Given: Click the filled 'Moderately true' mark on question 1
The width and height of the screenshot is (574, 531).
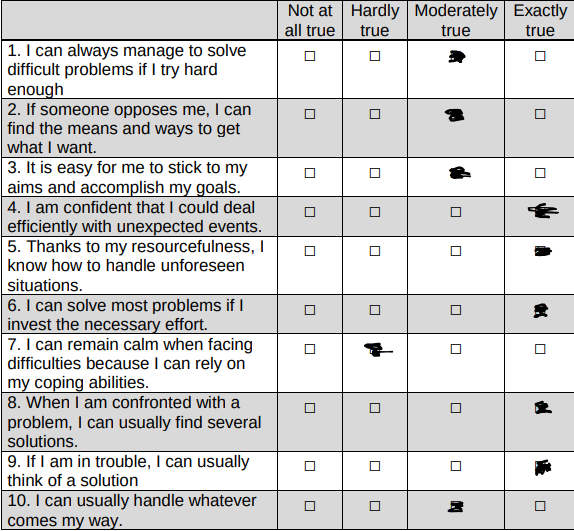Looking at the screenshot, I should [x=457, y=57].
